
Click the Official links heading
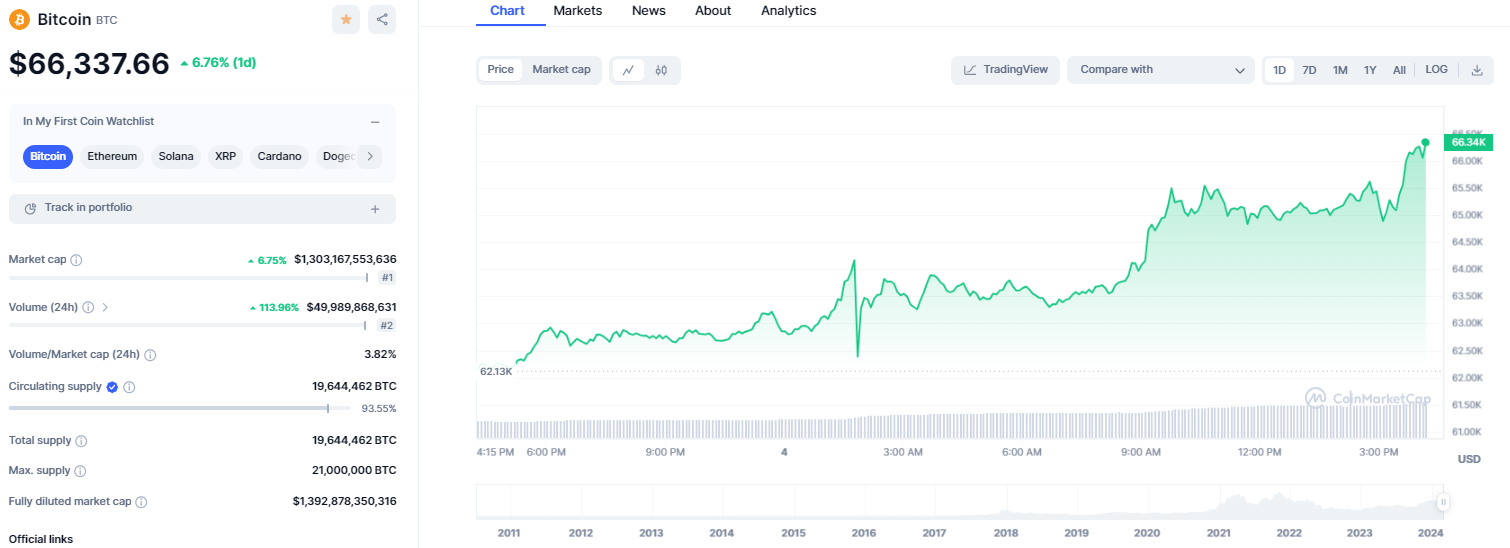pyautogui.click(x=41, y=540)
